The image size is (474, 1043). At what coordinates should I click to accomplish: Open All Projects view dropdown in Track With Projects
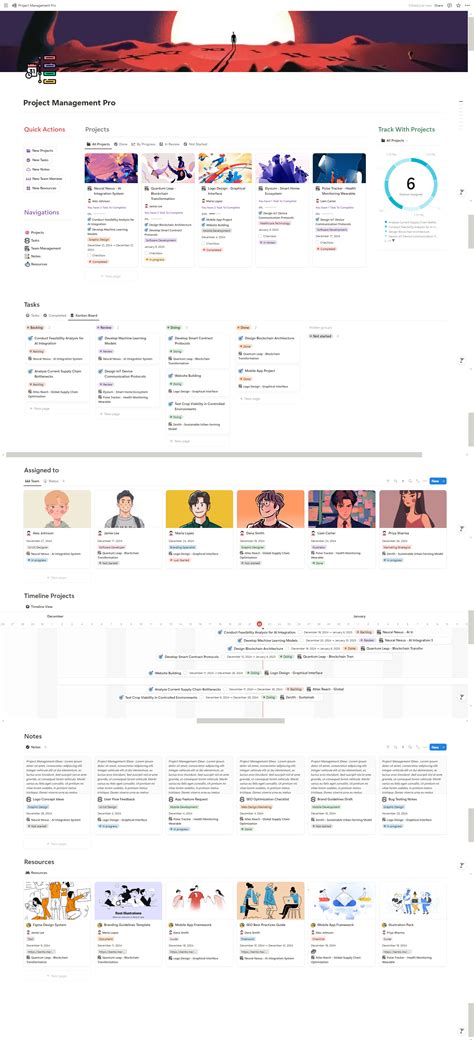pos(392,141)
